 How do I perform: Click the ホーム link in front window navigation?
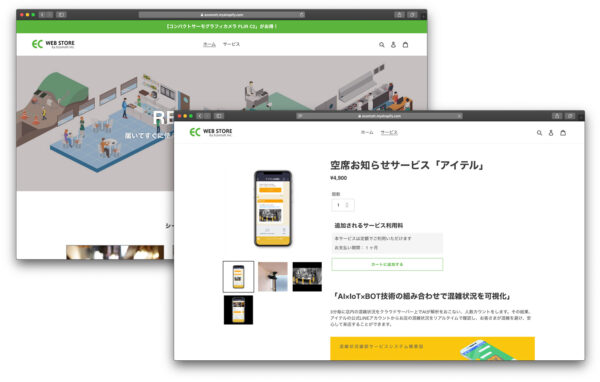click(367, 132)
